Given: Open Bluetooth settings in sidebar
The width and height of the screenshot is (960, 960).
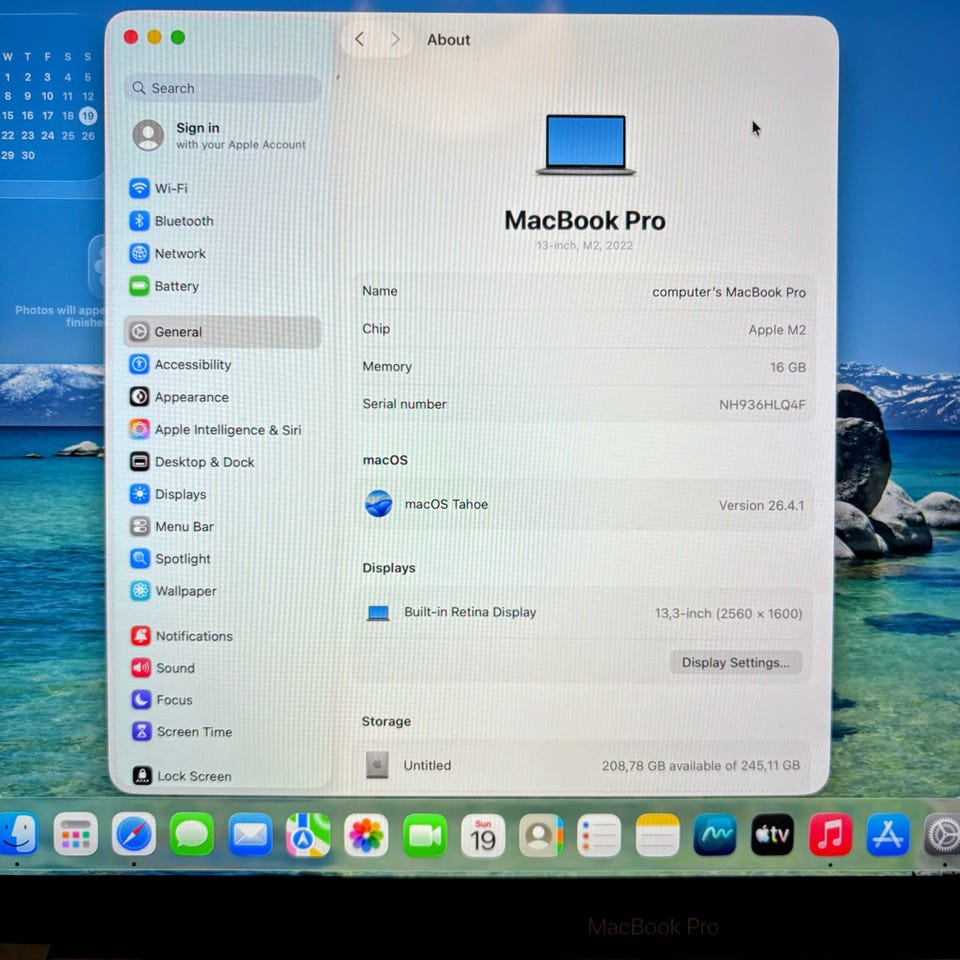Looking at the screenshot, I should (x=222, y=220).
